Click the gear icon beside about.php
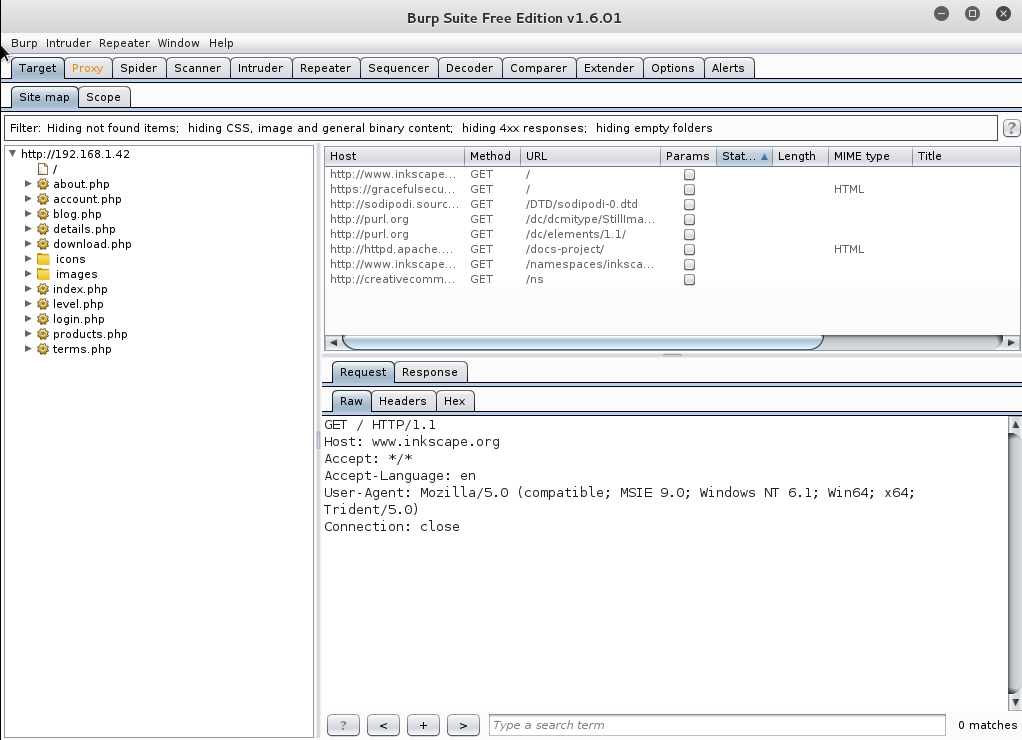 coord(43,184)
